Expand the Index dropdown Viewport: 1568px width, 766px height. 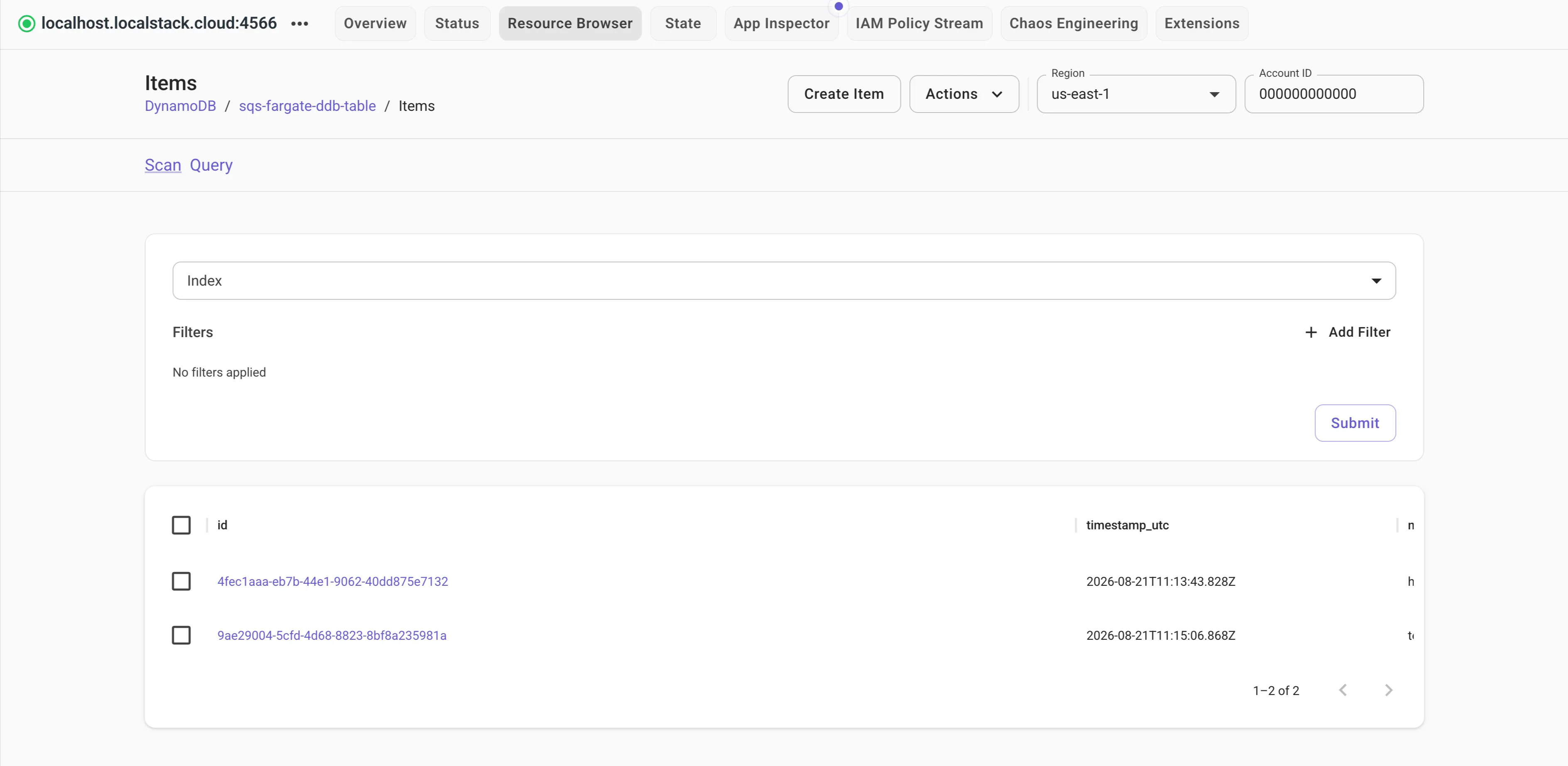[784, 281]
